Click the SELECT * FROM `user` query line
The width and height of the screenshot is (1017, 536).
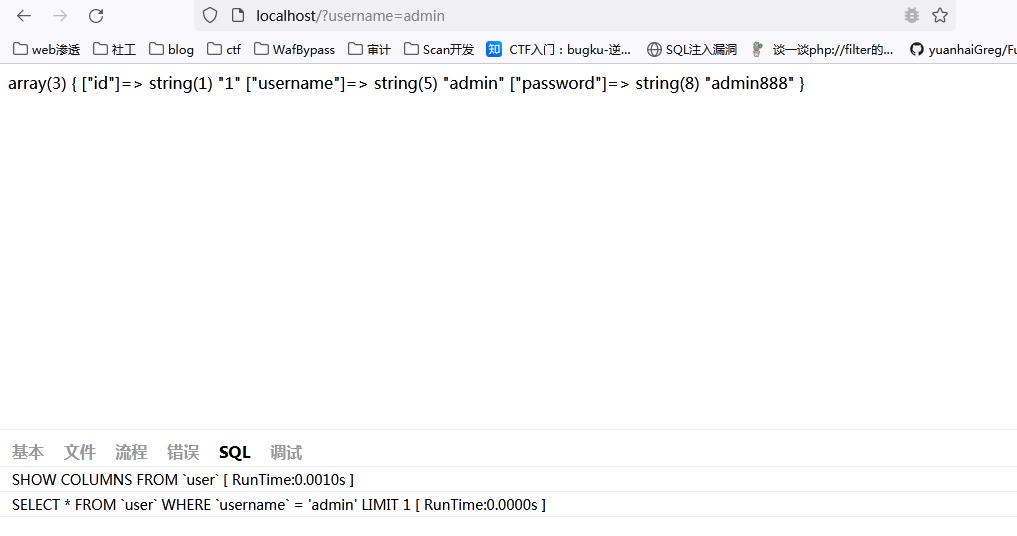279,504
